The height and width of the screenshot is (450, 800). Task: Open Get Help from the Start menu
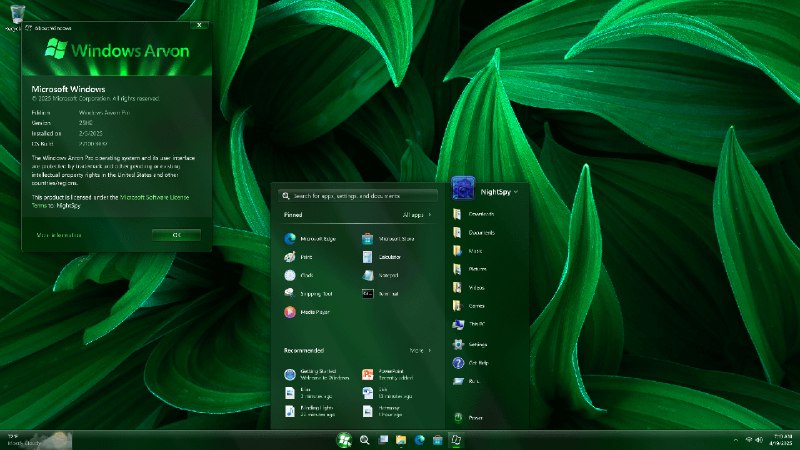[470, 363]
